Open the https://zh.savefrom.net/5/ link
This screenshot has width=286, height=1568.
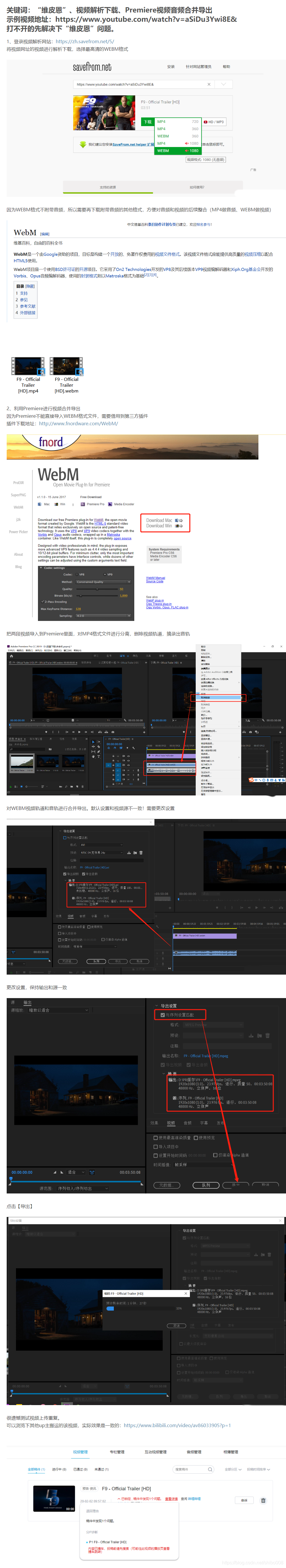coord(85,41)
